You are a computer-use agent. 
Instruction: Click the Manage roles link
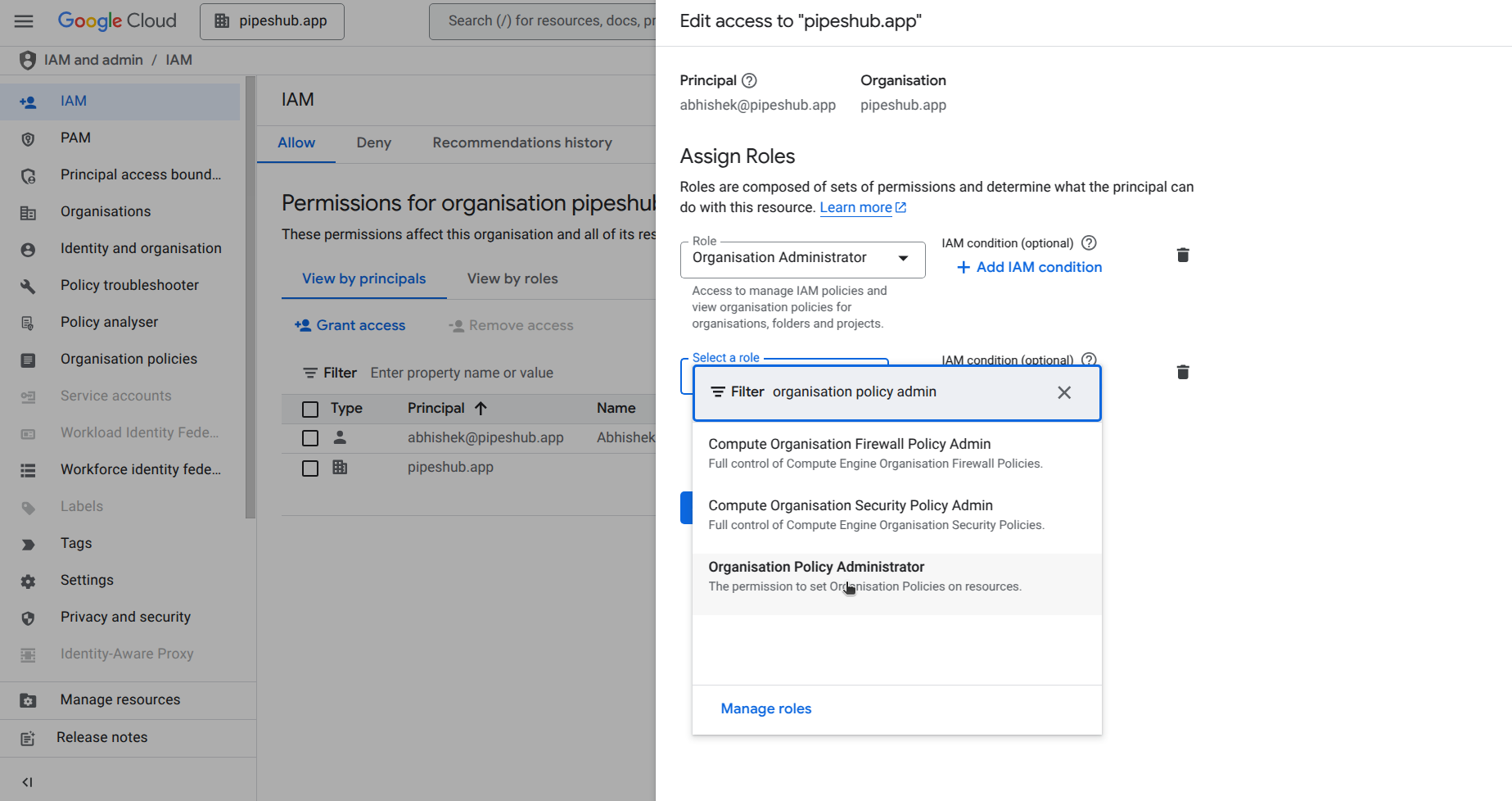[765, 708]
